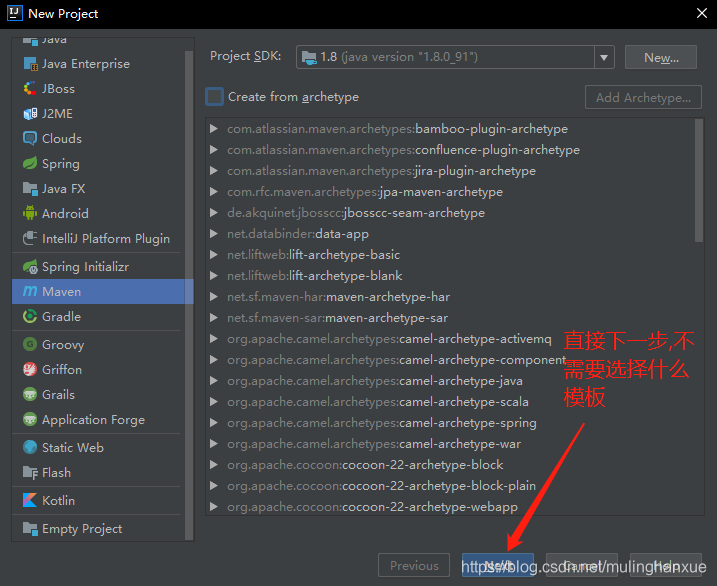Expand jira-plugin-archetype node
The image size is (717, 586).
click(214, 170)
